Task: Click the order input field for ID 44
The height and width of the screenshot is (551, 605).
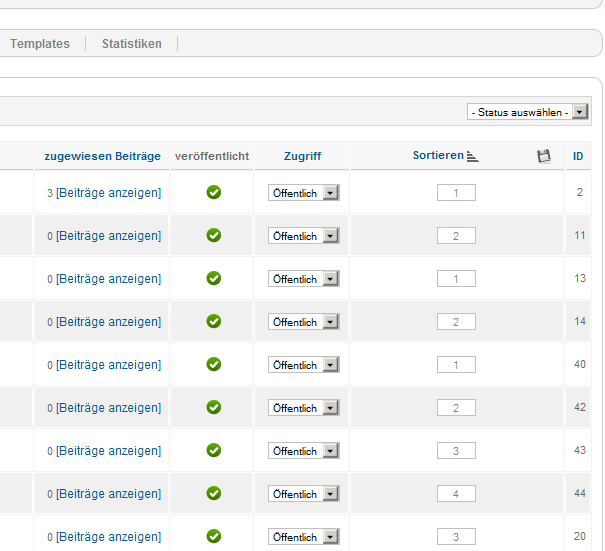Action: coord(456,494)
